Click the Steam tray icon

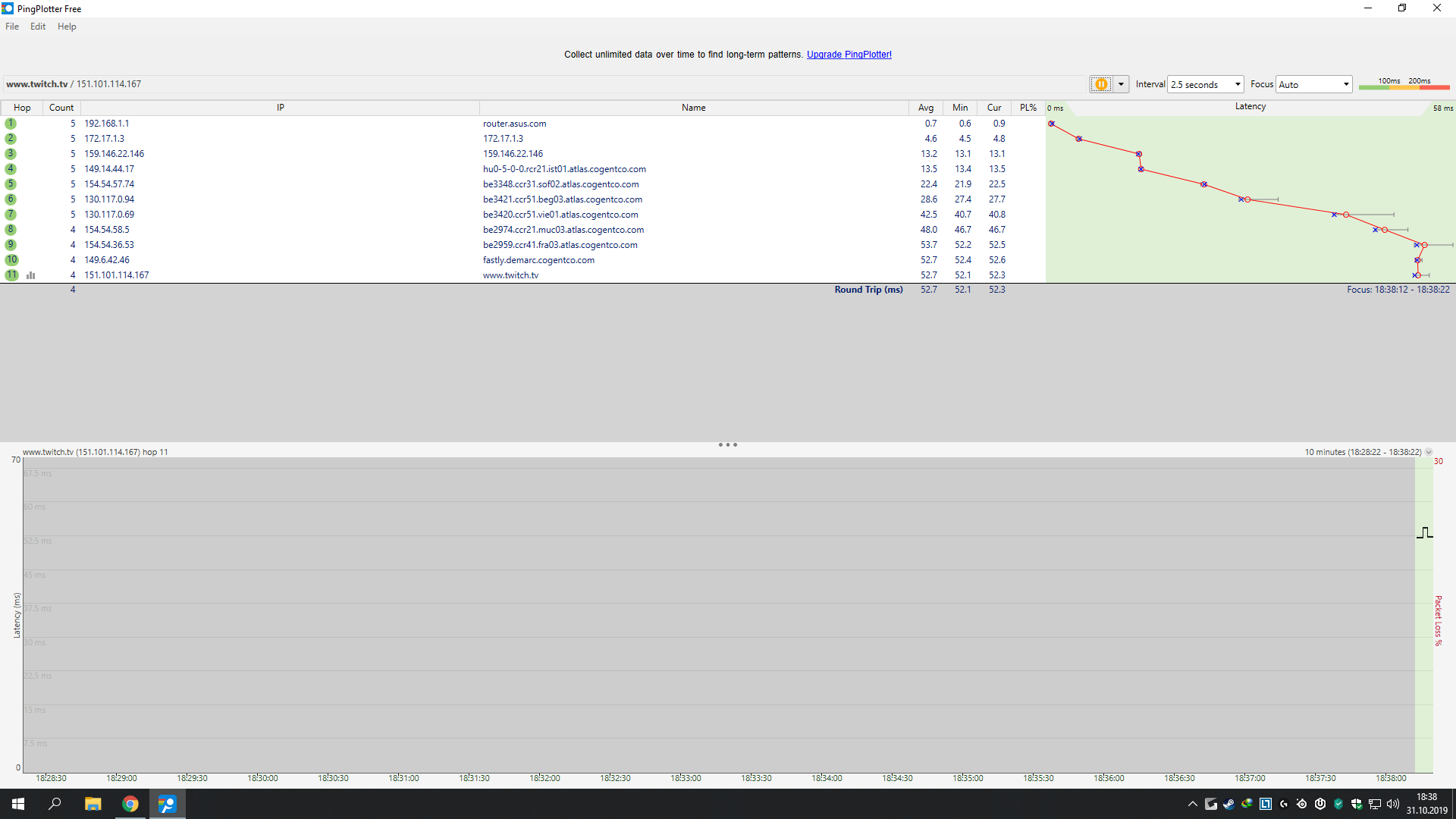(x=1229, y=804)
